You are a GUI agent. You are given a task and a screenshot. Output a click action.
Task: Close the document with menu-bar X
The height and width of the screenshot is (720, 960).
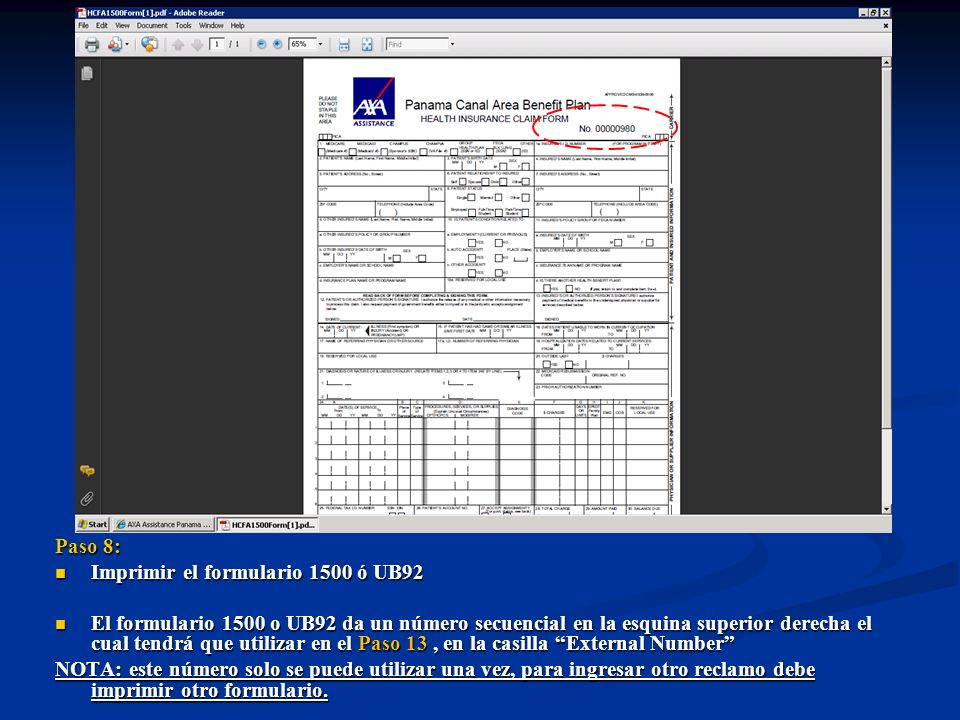tap(885, 26)
